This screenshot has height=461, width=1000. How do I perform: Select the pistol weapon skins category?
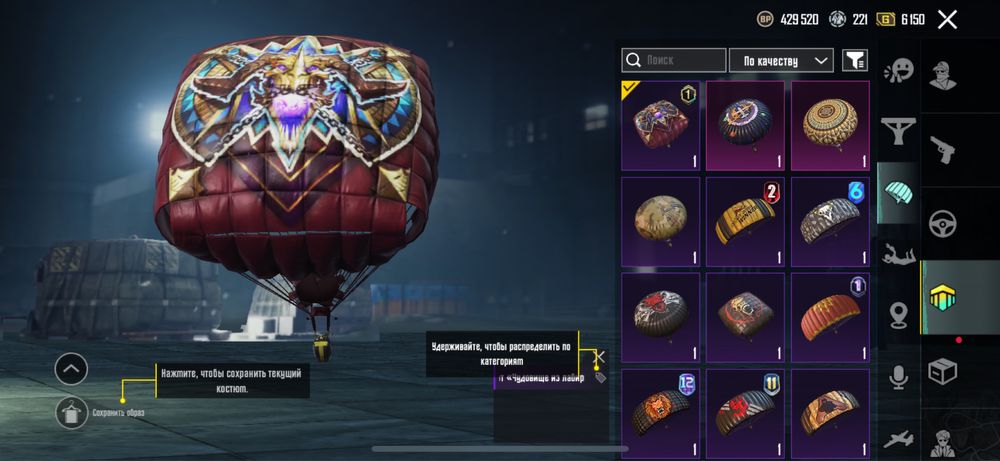[x=942, y=150]
